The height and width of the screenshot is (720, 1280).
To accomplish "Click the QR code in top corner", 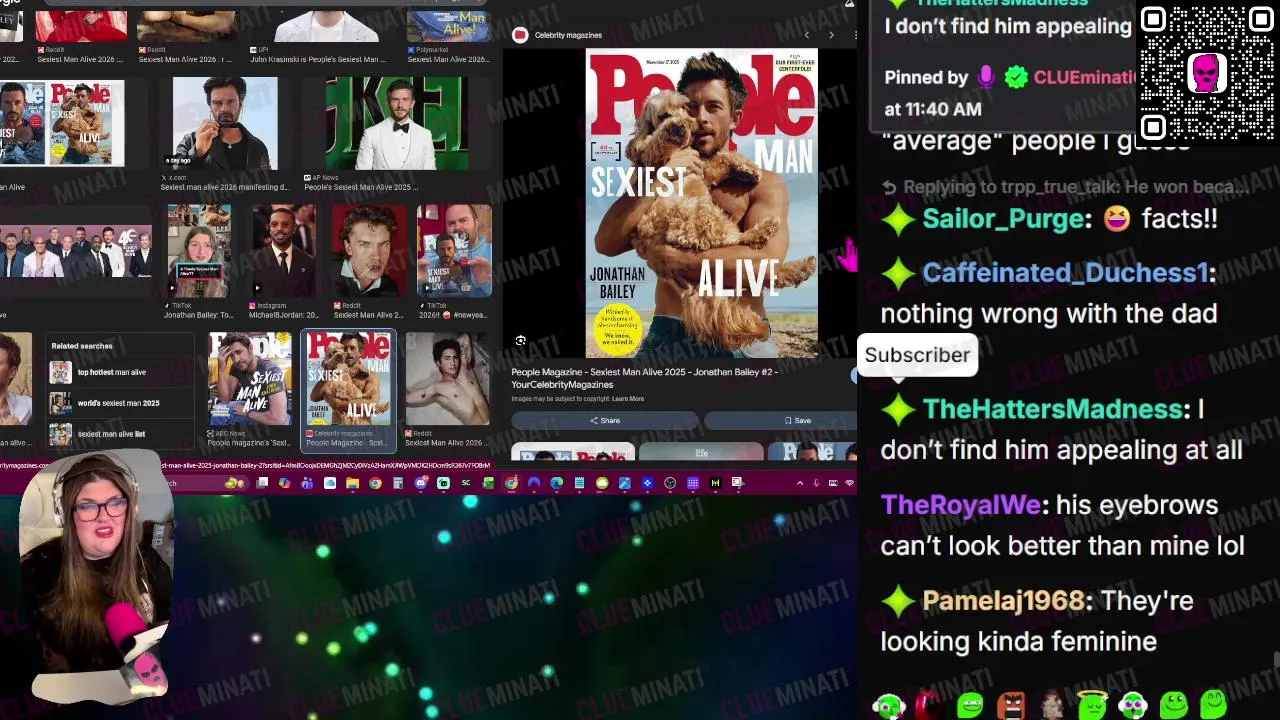I will [1206, 73].
